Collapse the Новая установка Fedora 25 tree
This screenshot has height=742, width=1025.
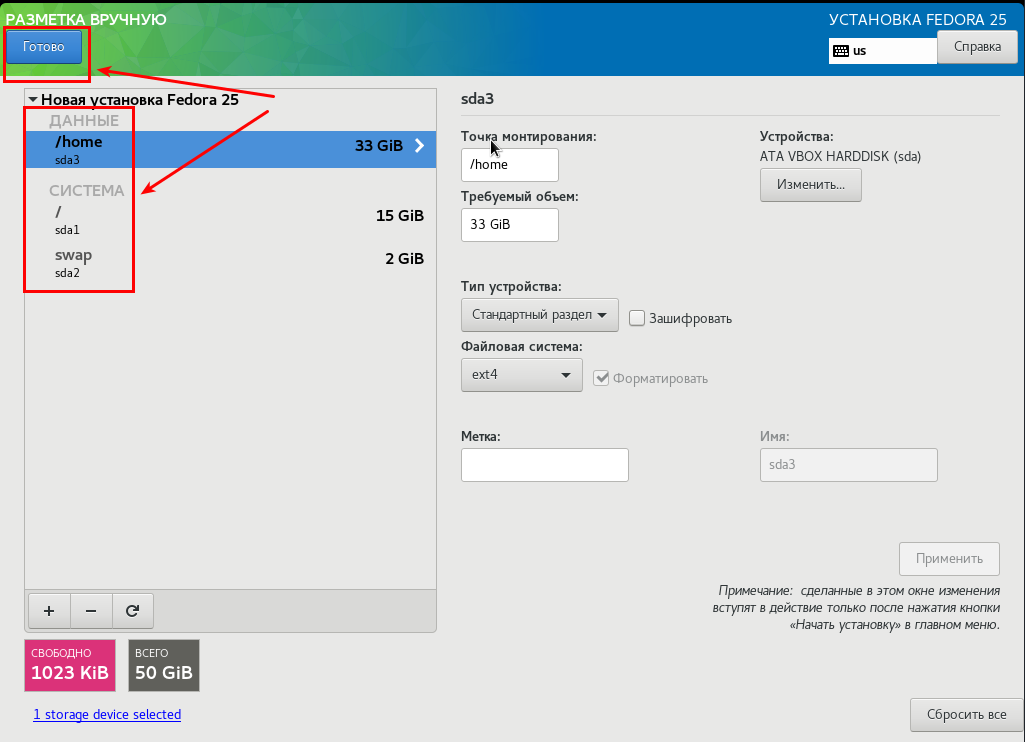(33, 100)
